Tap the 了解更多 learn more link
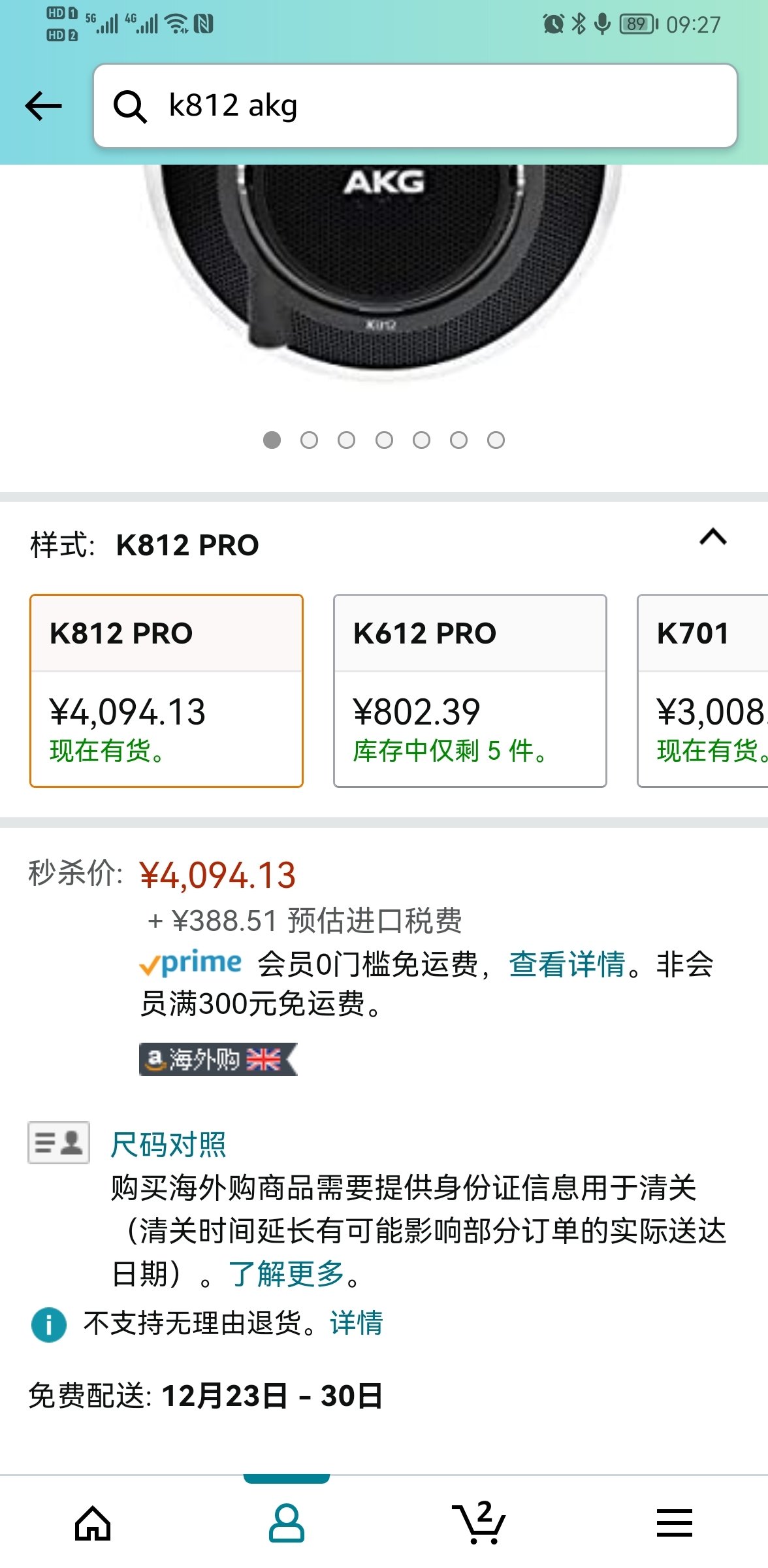This screenshot has width=768, height=1568. pyautogui.click(x=287, y=1274)
